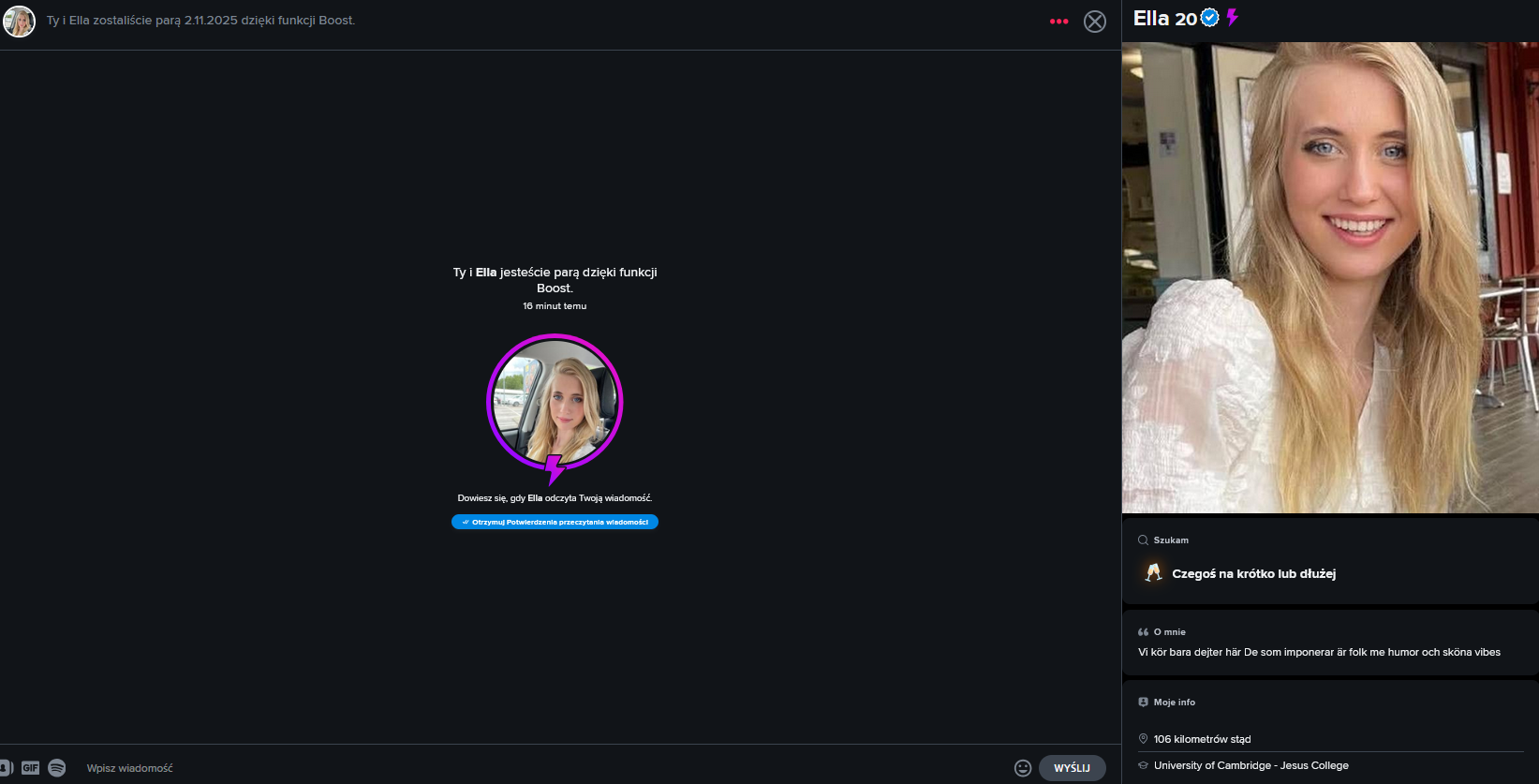This screenshot has width=1539, height=784.
Task: Open the emoji picker smiley
Action: point(1023,768)
